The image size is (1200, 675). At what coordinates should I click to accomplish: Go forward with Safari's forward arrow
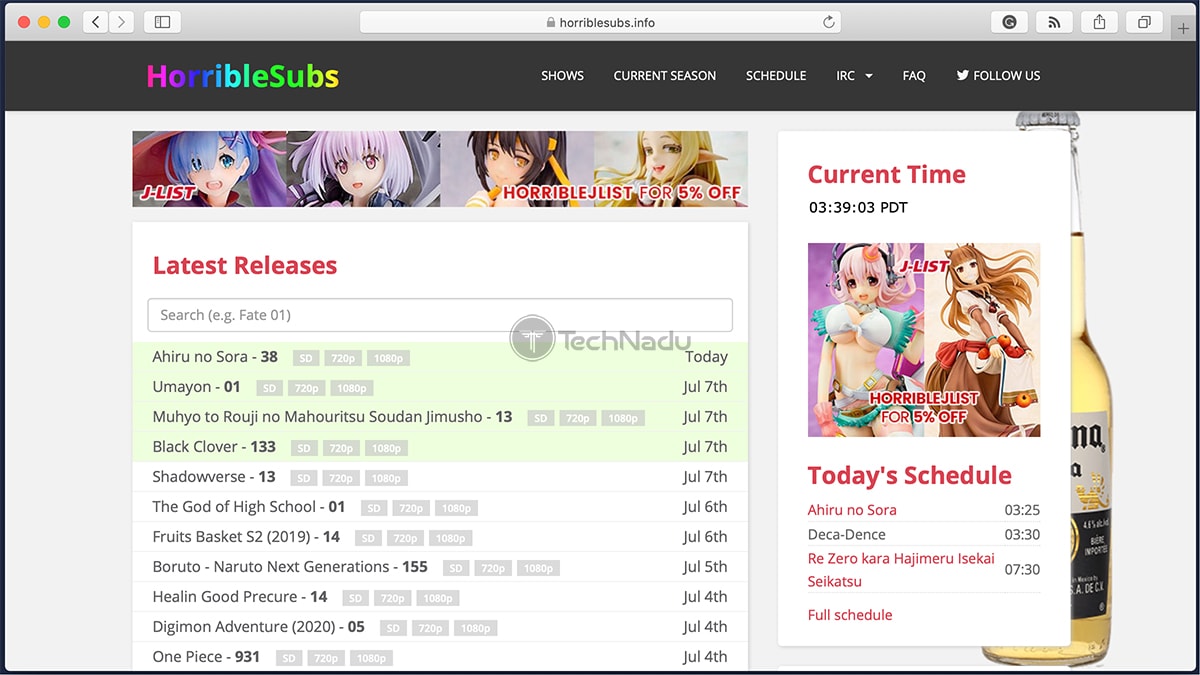[x=121, y=22]
